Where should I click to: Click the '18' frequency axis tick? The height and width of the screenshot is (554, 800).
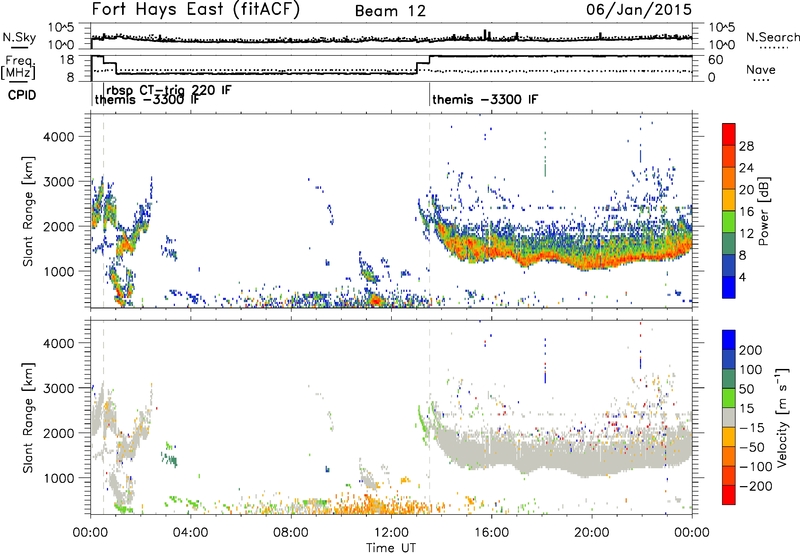click(67, 59)
